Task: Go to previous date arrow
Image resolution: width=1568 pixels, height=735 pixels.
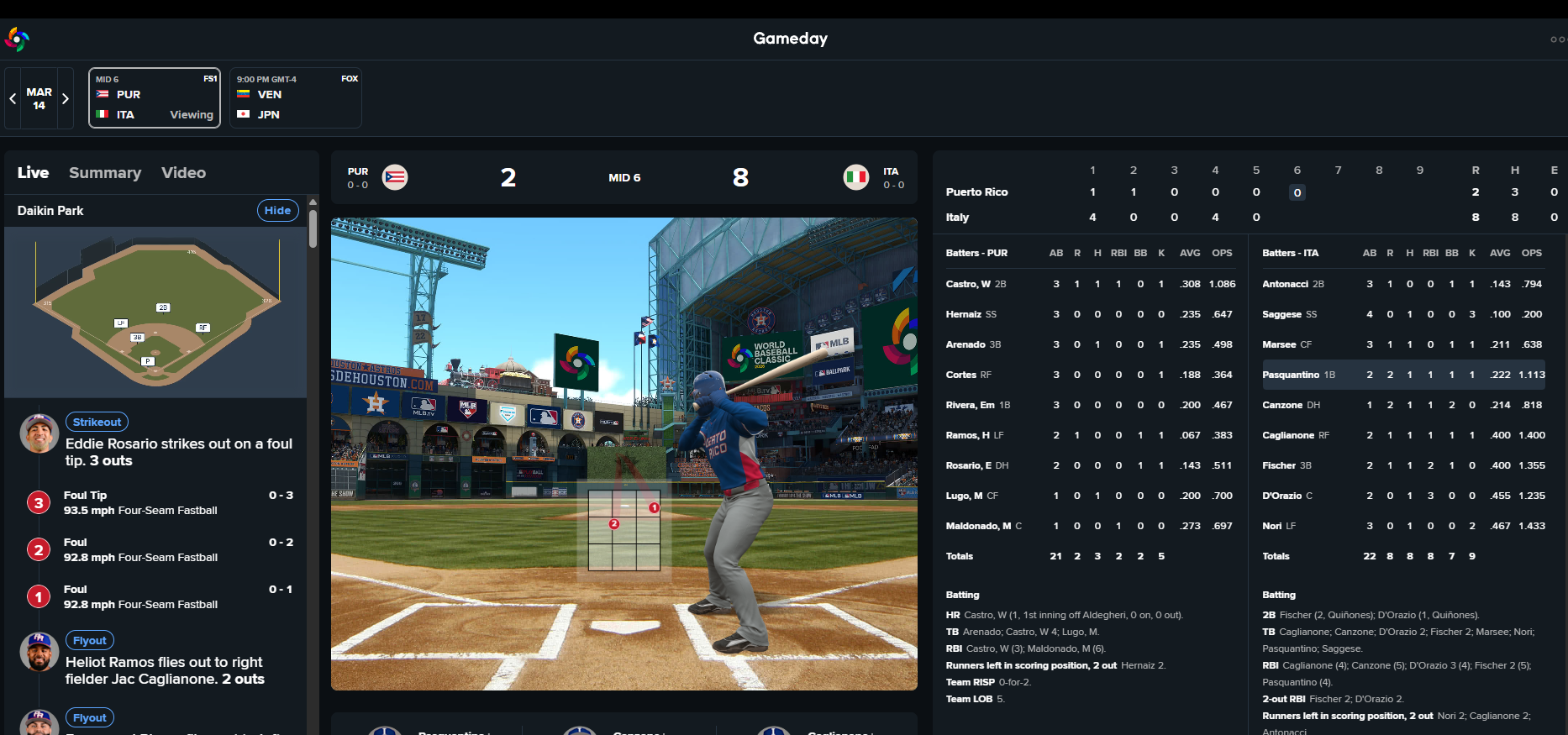Action: 13,98
